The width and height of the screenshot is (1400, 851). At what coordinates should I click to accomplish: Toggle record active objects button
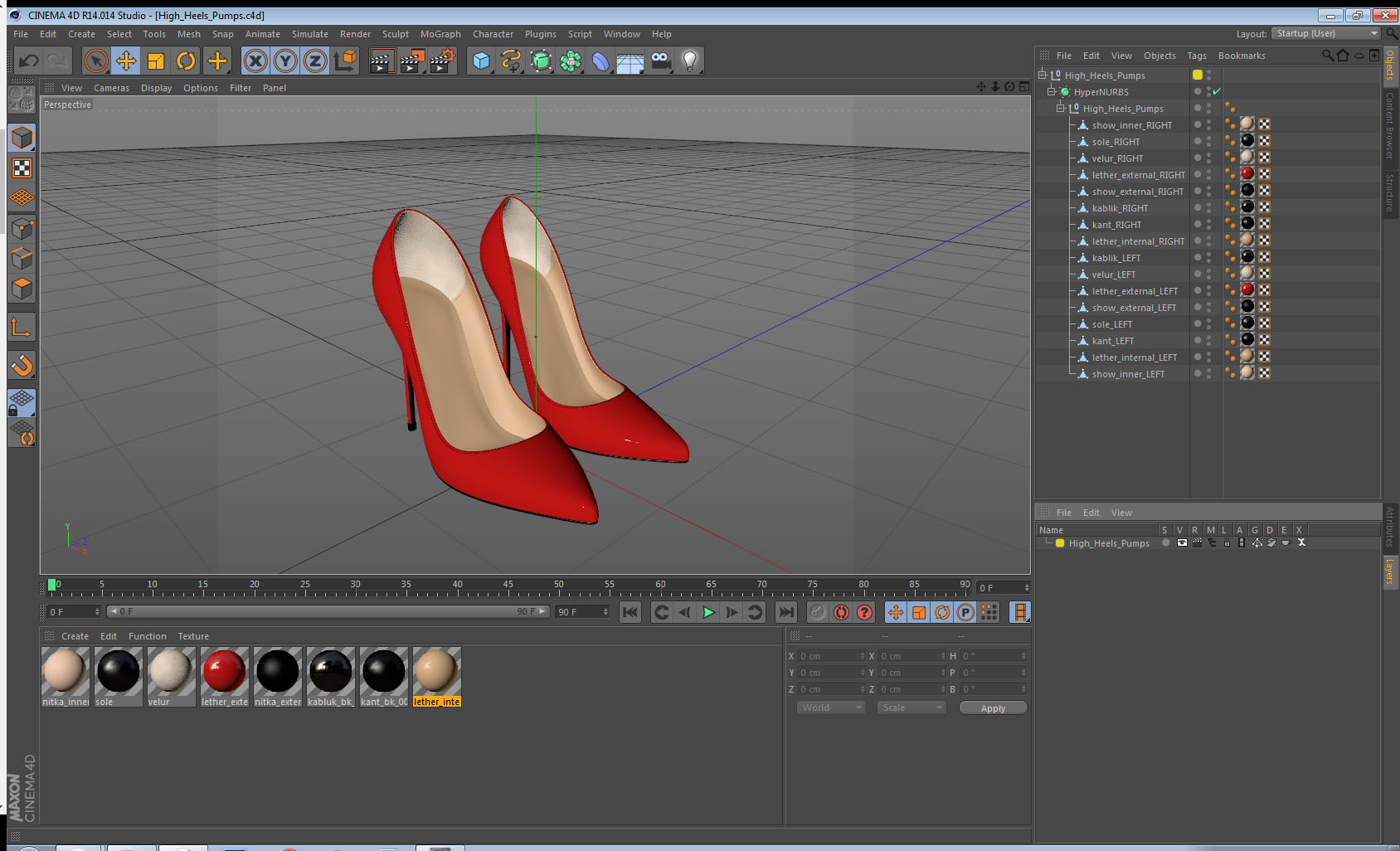tap(818, 612)
